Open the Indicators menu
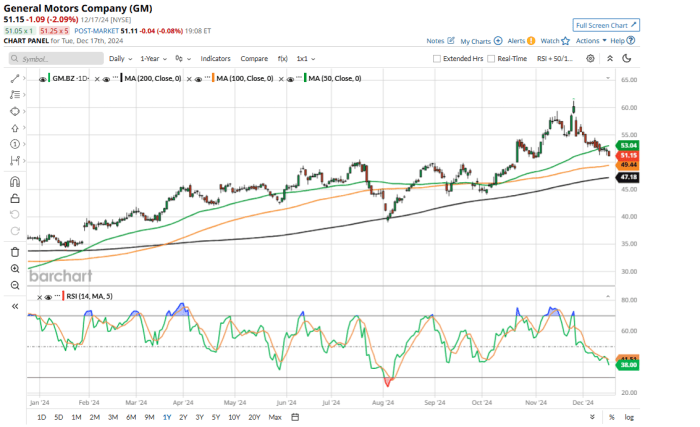 point(215,59)
